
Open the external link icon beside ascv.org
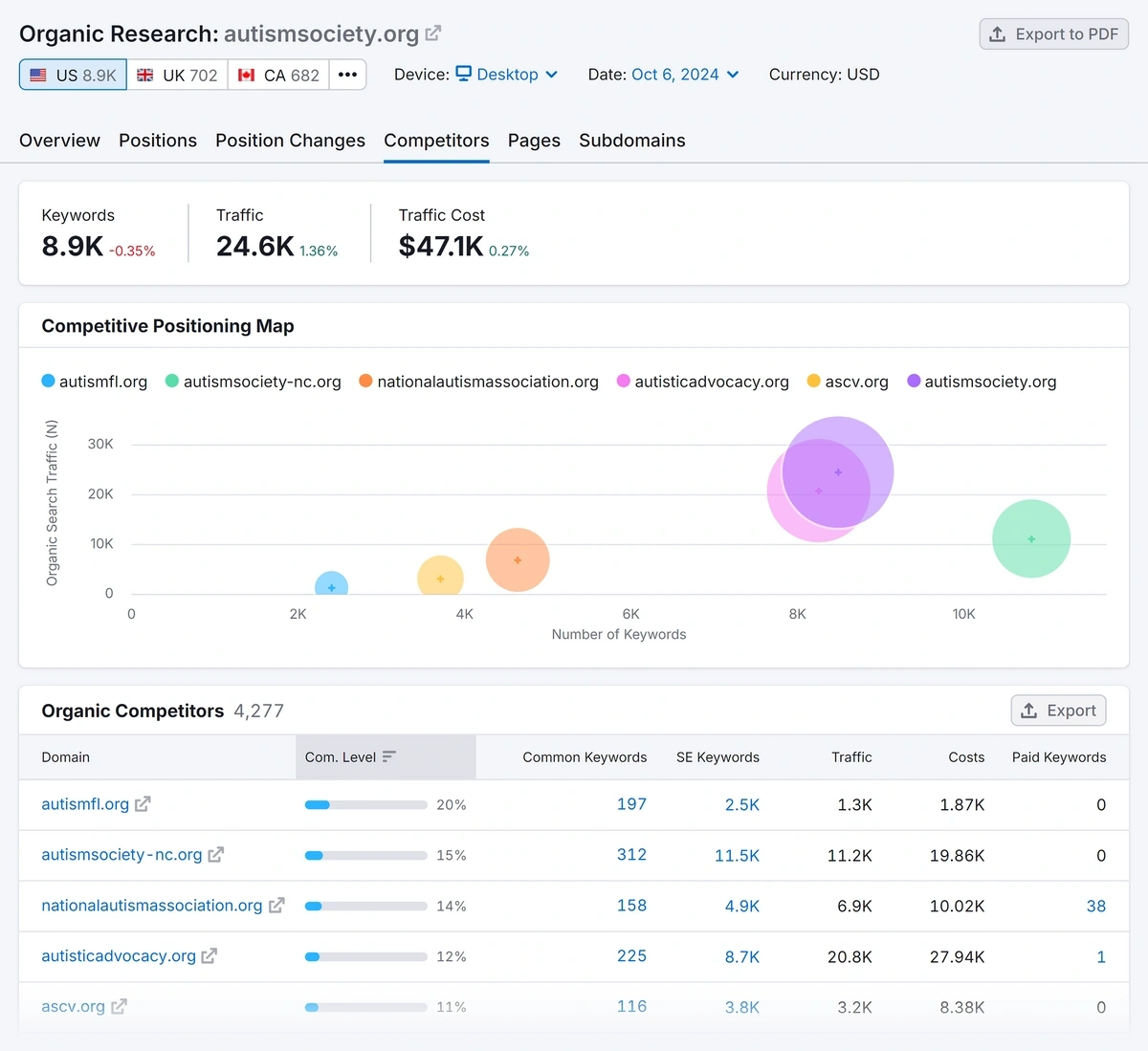119,1007
